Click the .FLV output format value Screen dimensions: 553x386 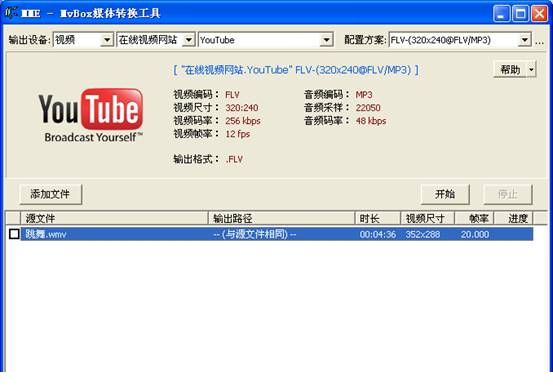pos(234,159)
